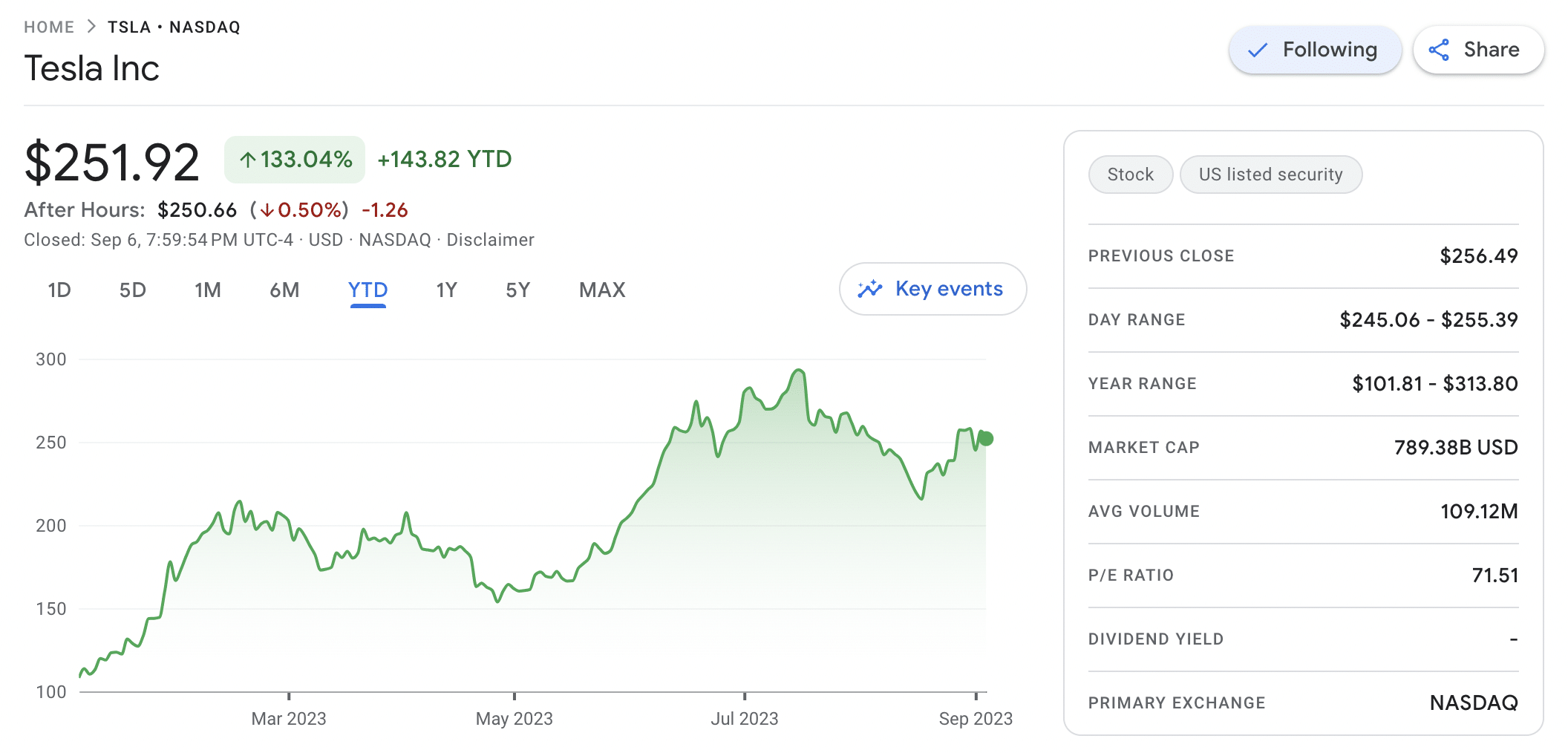The height and width of the screenshot is (753, 1568).
Task: Show the MAX chart range
Action: pyautogui.click(x=602, y=290)
